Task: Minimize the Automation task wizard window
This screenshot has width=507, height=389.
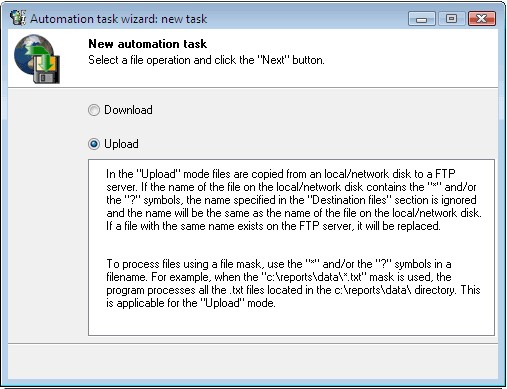Action: (x=421, y=19)
